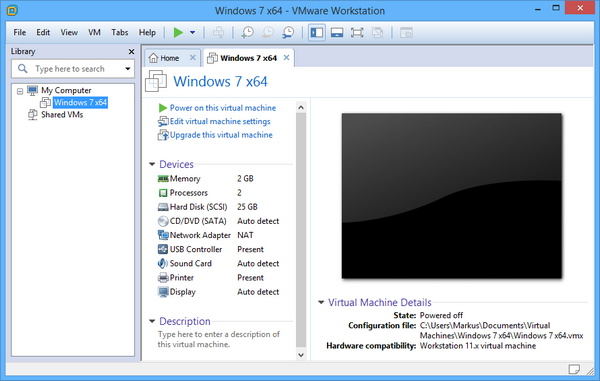Click the VMware application icon in title bar

pyautogui.click(x=12, y=10)
